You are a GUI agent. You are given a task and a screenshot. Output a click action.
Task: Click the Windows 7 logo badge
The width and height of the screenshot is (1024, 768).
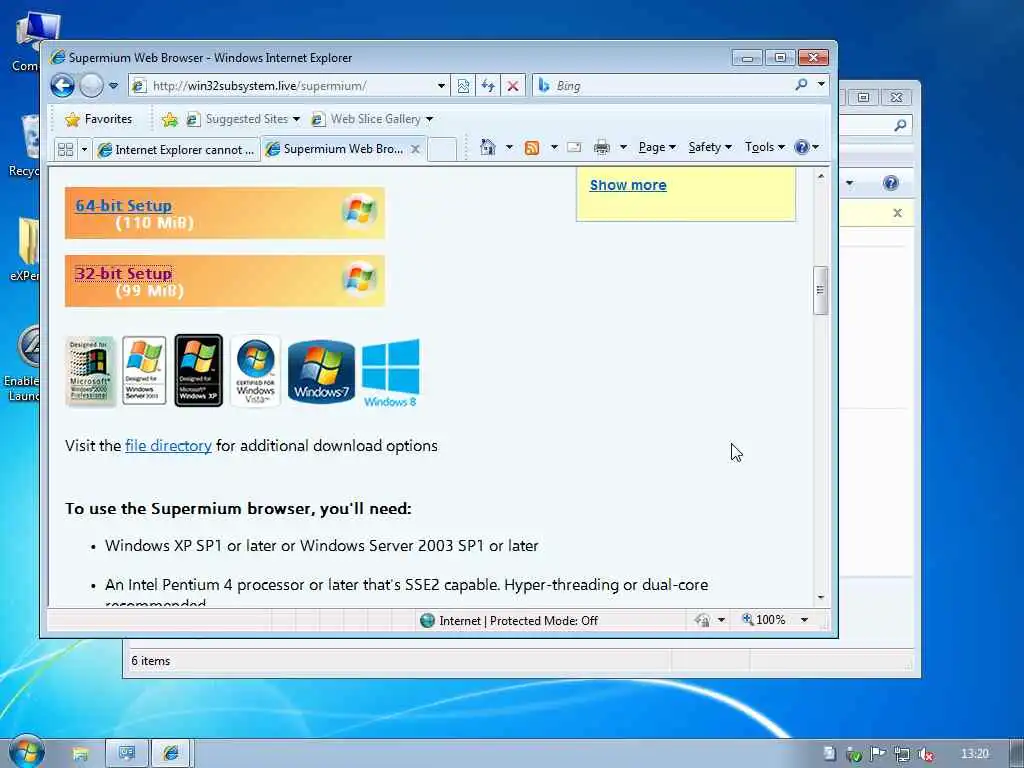coord(321,371)
